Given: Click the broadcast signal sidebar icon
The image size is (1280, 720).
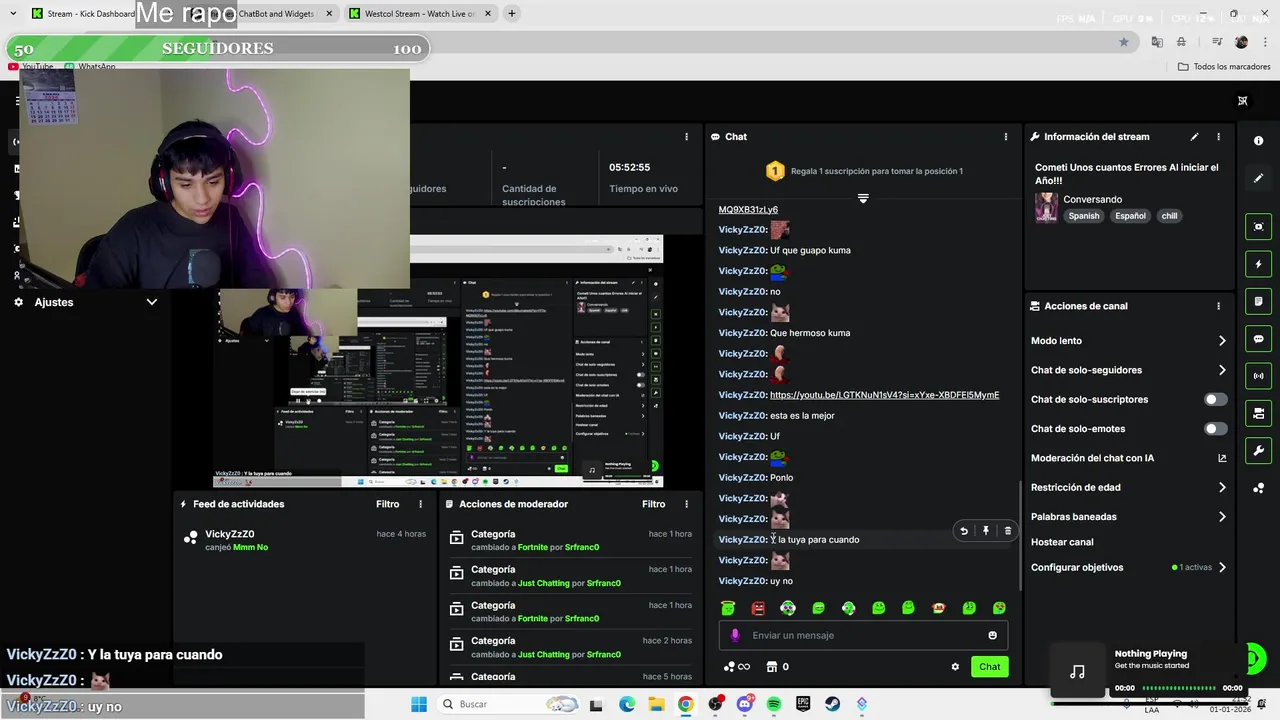Looking at the screenshot, I should point(1258,376).
